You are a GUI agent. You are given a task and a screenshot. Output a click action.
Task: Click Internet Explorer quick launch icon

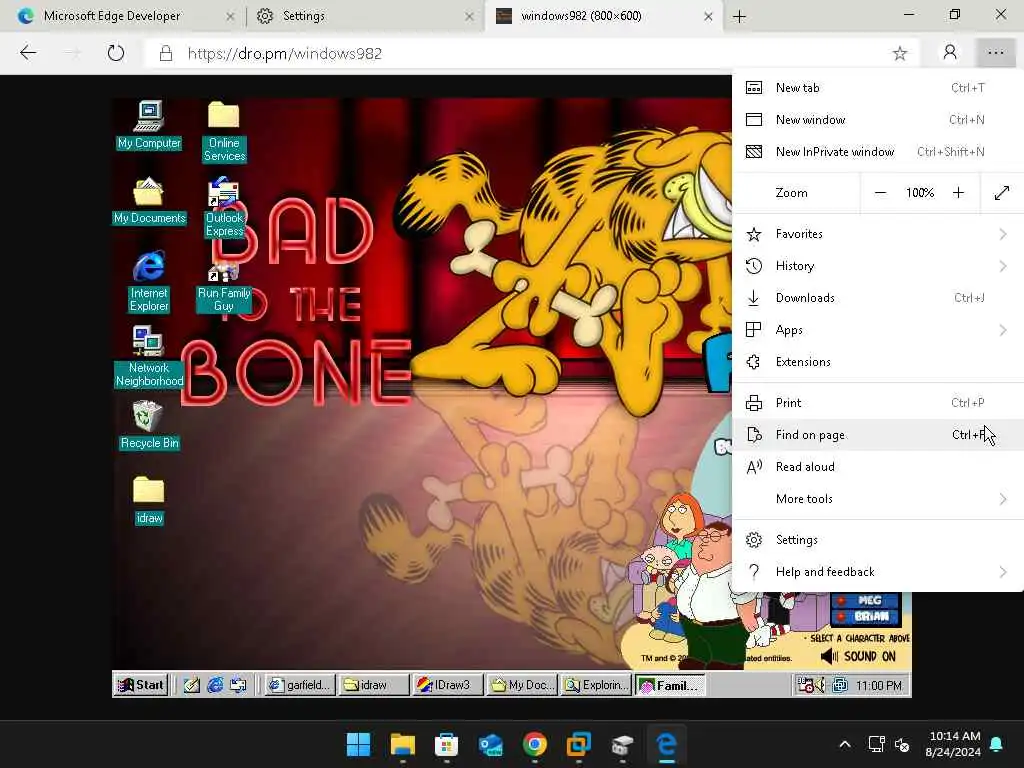215,685
